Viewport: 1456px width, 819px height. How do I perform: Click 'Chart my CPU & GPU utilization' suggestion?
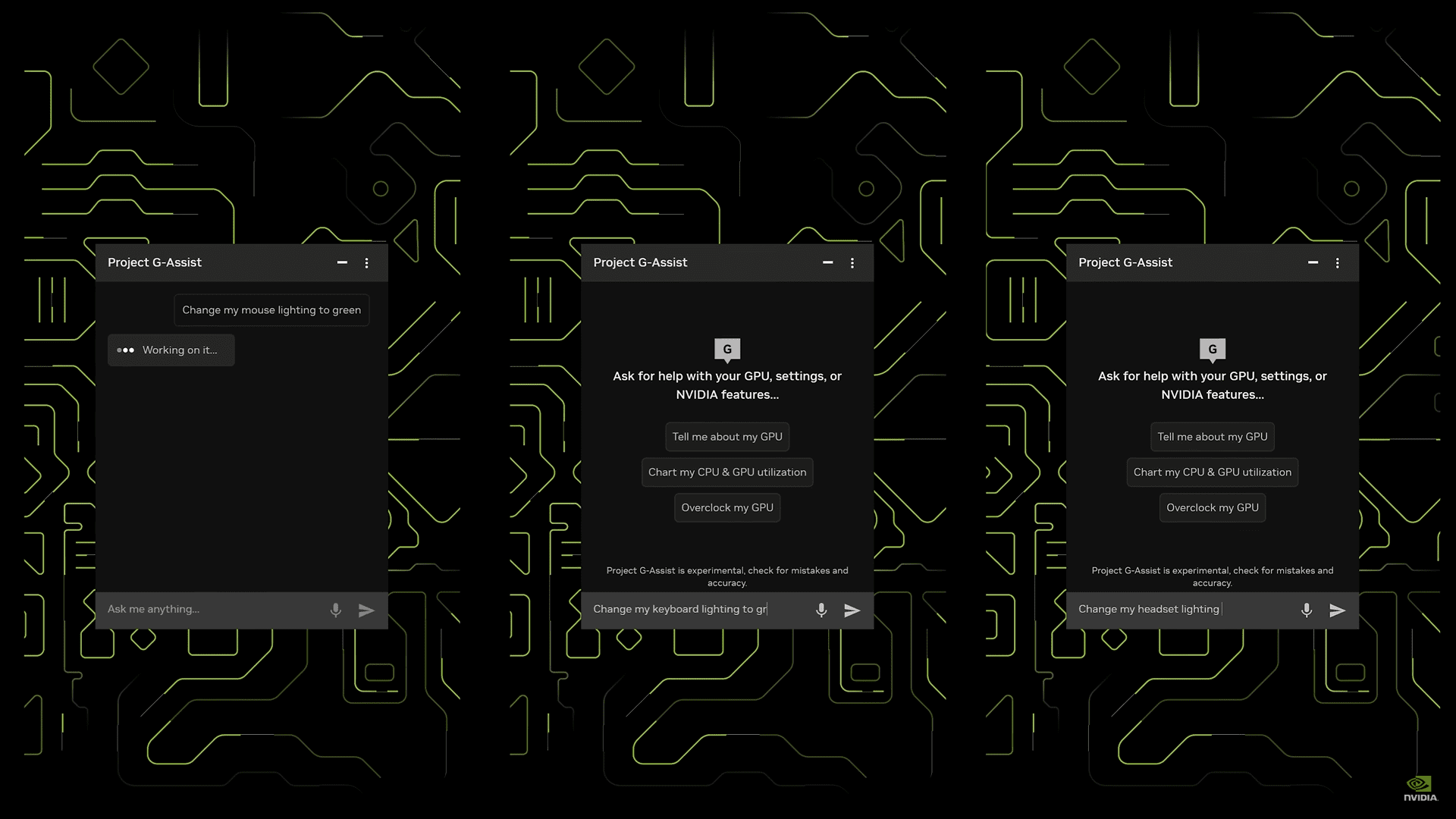pyautogui.click(x=727, y=472)
